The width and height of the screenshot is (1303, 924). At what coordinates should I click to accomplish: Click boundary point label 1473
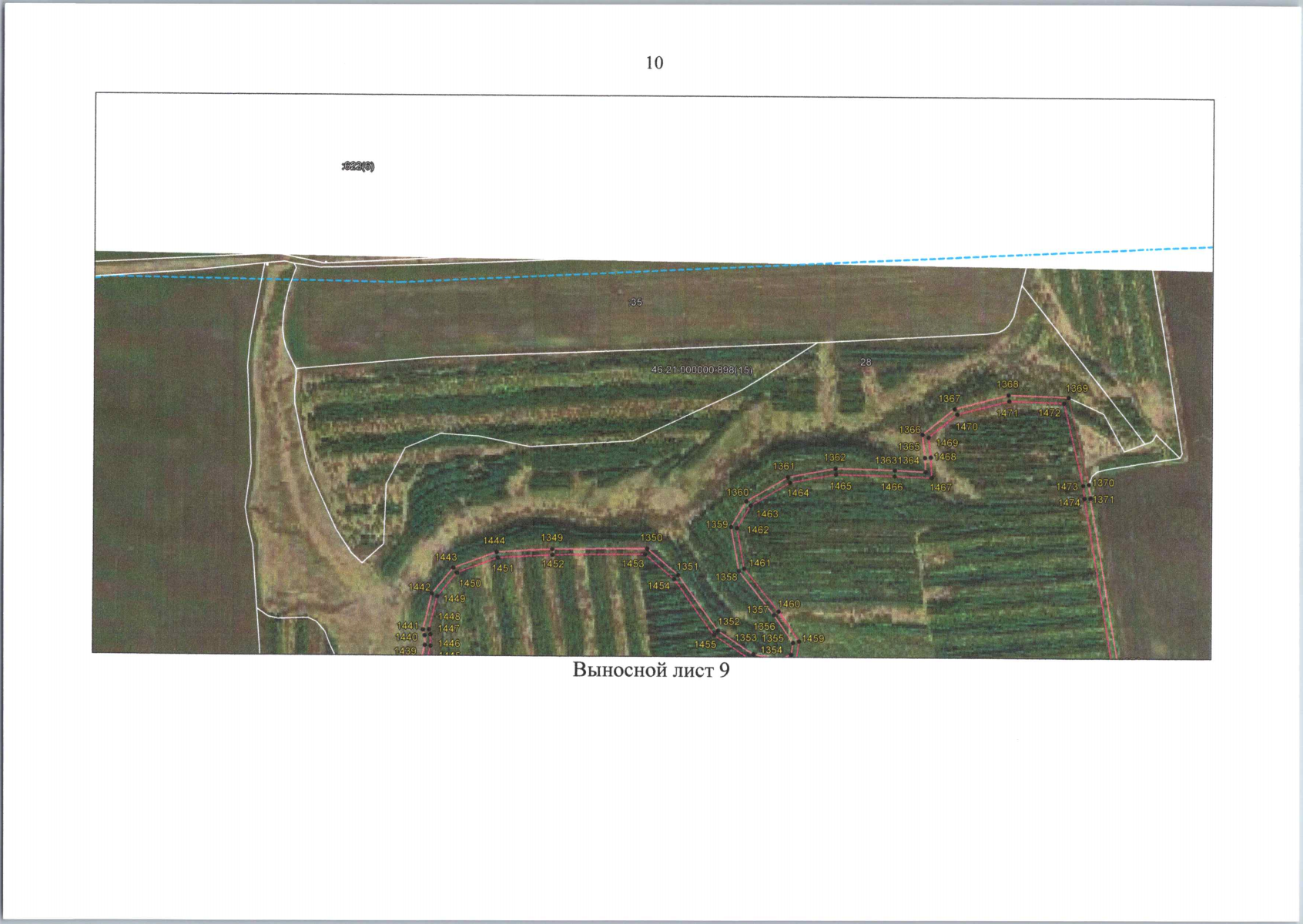pyautogui.click(x=1067, y=487)
